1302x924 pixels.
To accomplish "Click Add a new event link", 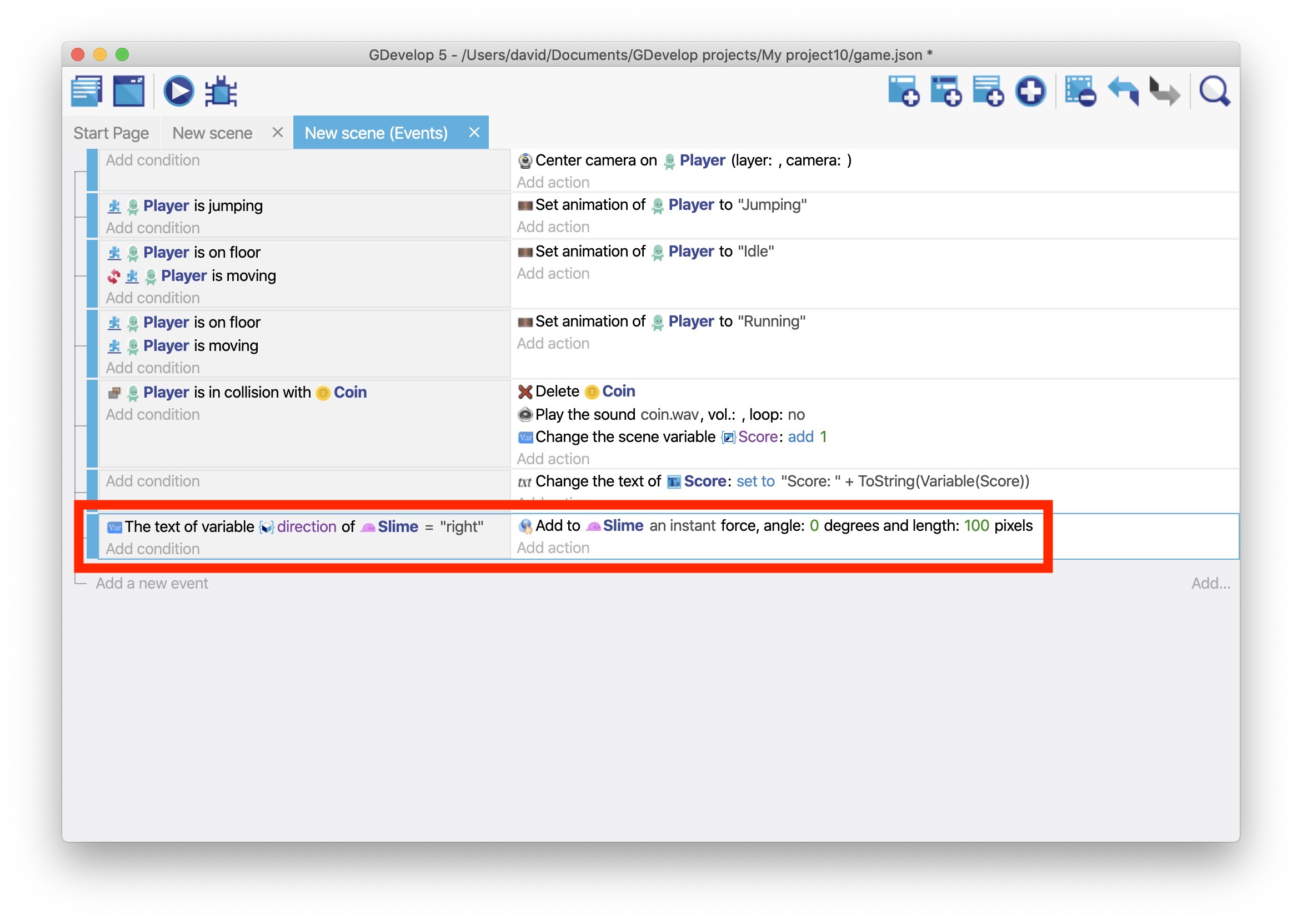I will coord(152,583).
